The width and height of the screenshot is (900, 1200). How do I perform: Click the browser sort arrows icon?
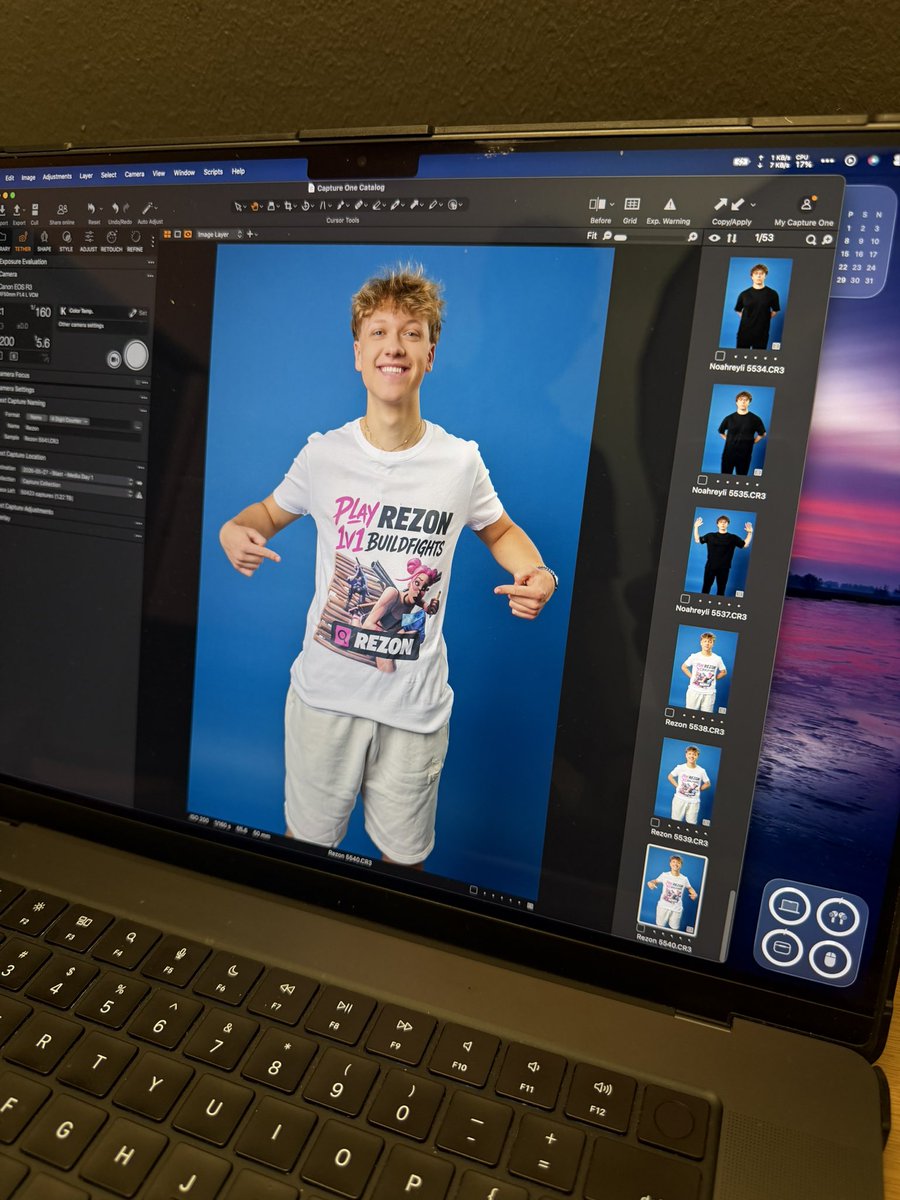tap(731, 239)
